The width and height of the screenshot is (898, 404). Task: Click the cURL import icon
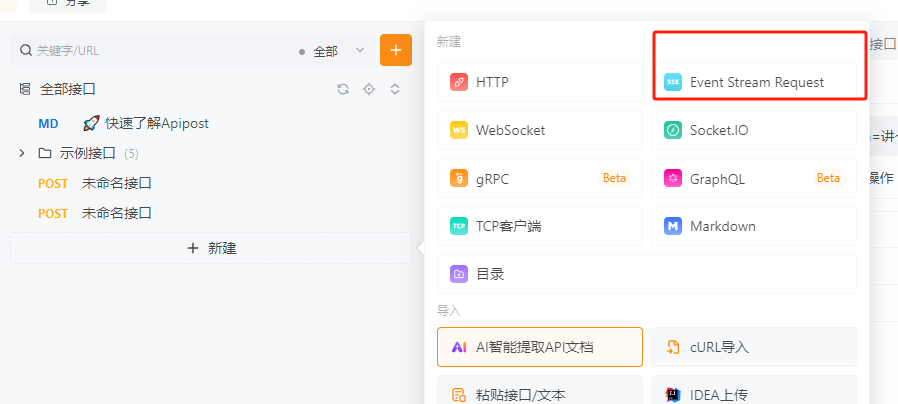click(673, 347)
